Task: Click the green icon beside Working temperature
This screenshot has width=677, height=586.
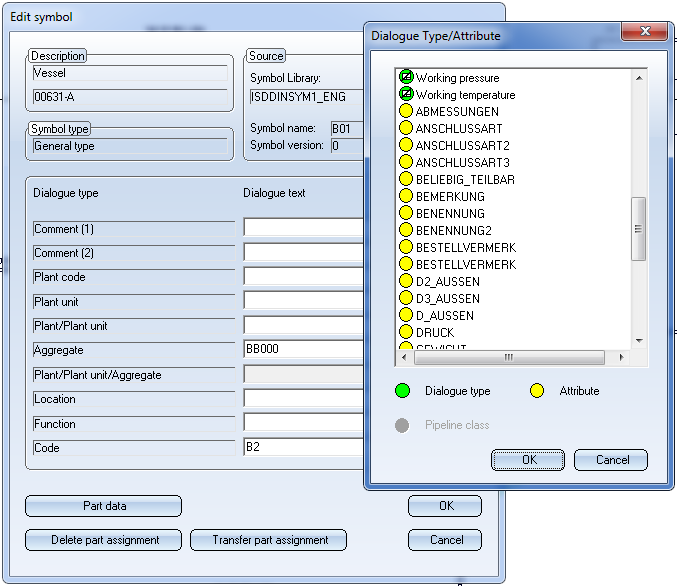Action: (406, 95)
